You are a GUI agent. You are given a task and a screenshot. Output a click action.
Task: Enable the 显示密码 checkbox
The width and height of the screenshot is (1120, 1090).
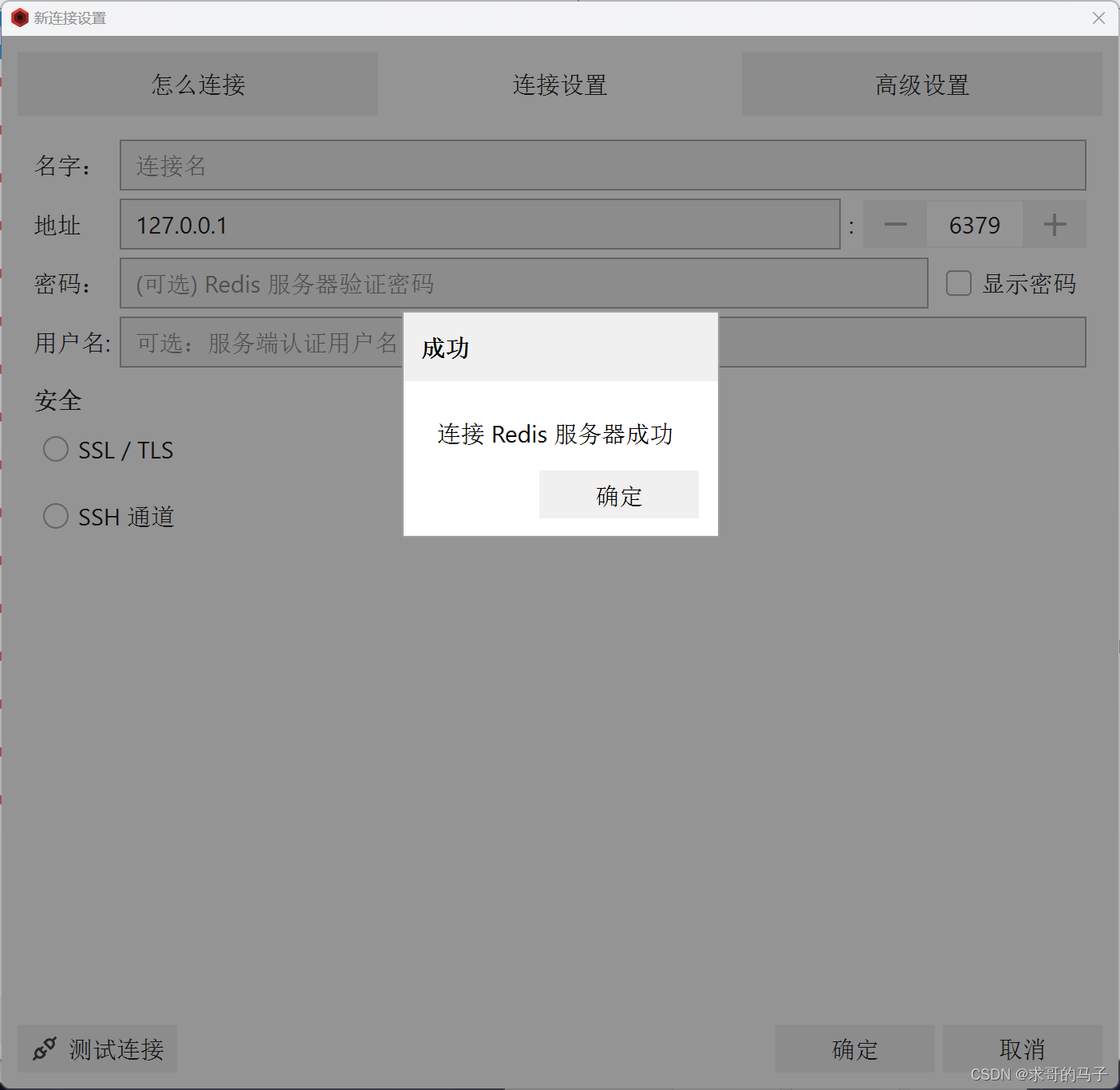pyautogui.click(x=959, y=283)
